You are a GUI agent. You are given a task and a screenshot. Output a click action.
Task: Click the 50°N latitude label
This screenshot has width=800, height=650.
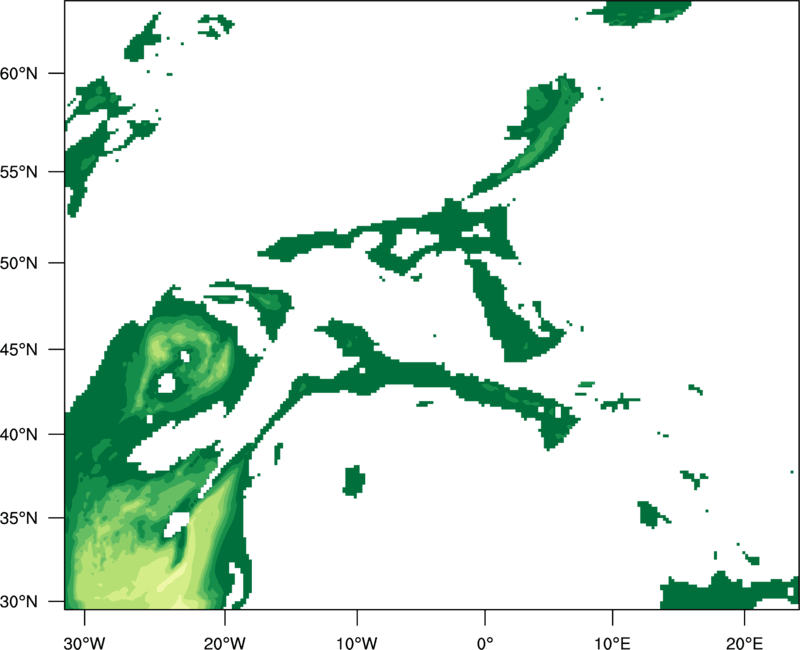point(19,263)
